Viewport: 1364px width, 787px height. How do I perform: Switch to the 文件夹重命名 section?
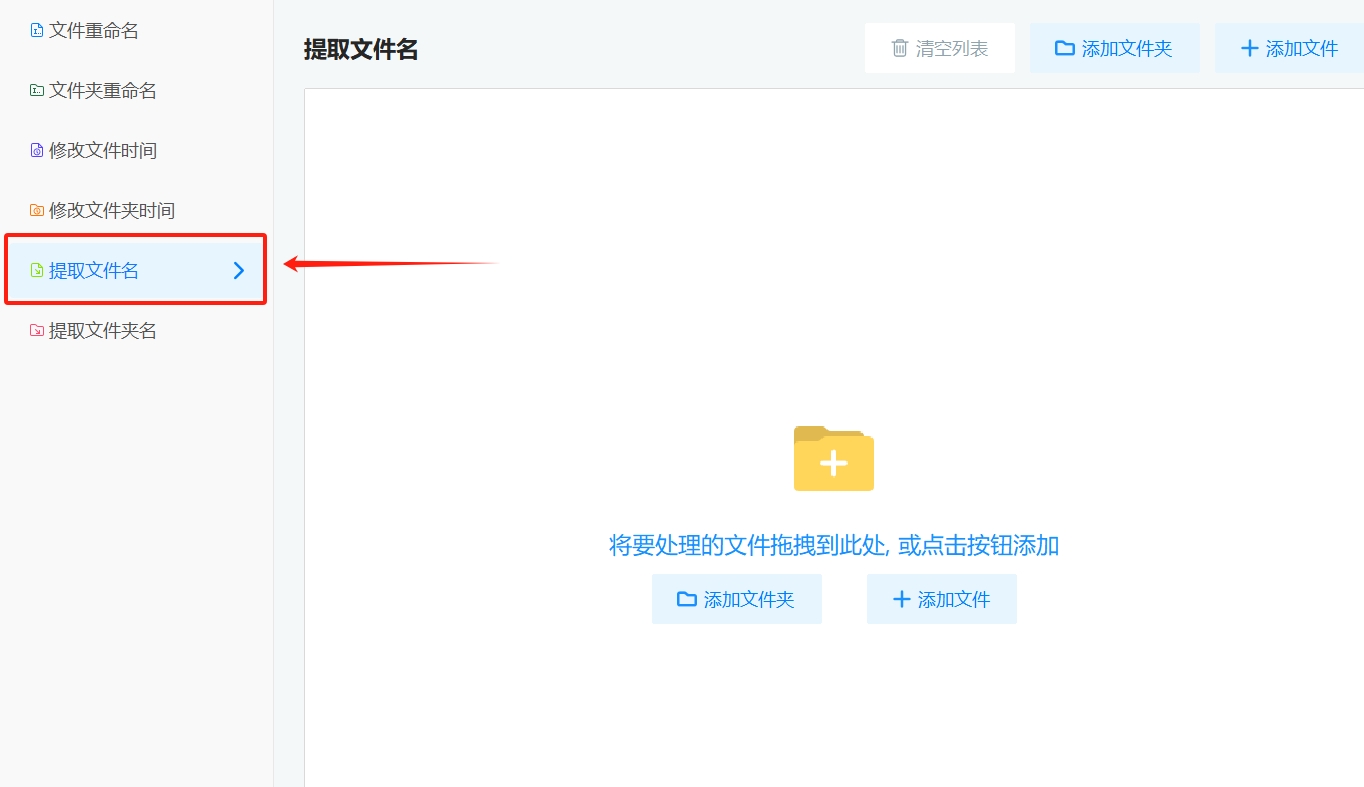coord(103,91)
